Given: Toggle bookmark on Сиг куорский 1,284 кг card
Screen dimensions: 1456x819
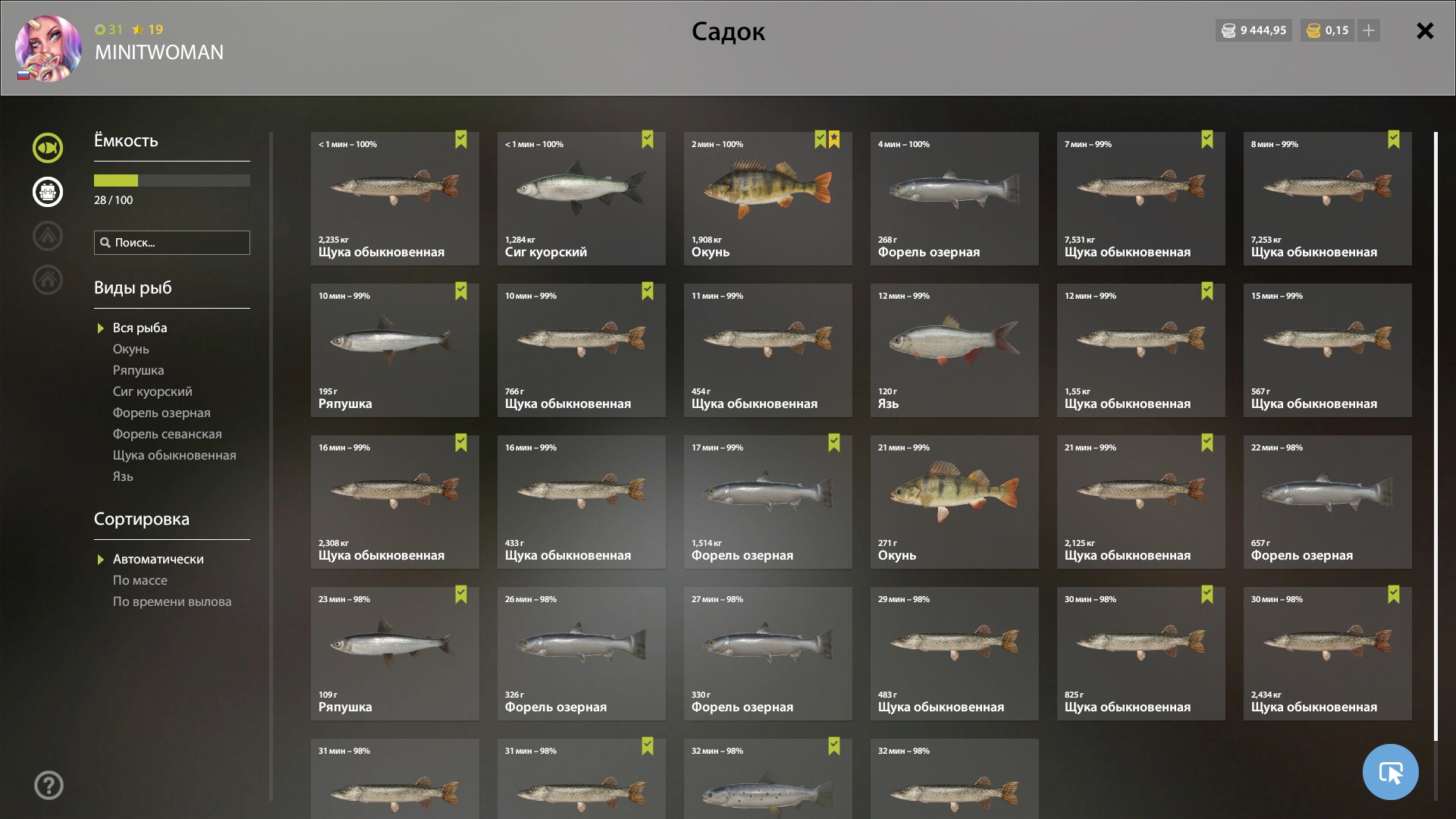Looking at the screenshot, I should 648,140.
